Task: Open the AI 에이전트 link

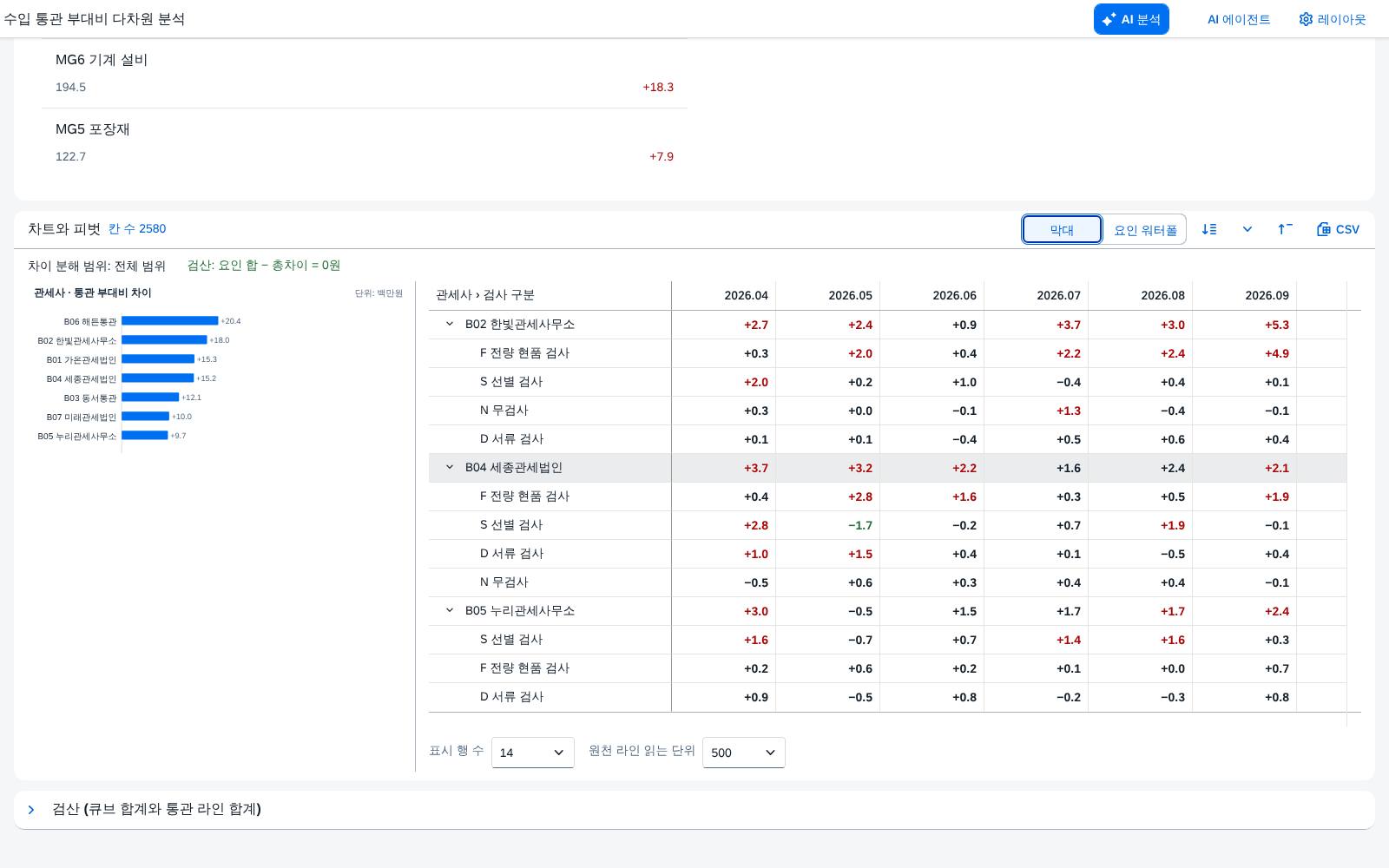Action: 1239,19
